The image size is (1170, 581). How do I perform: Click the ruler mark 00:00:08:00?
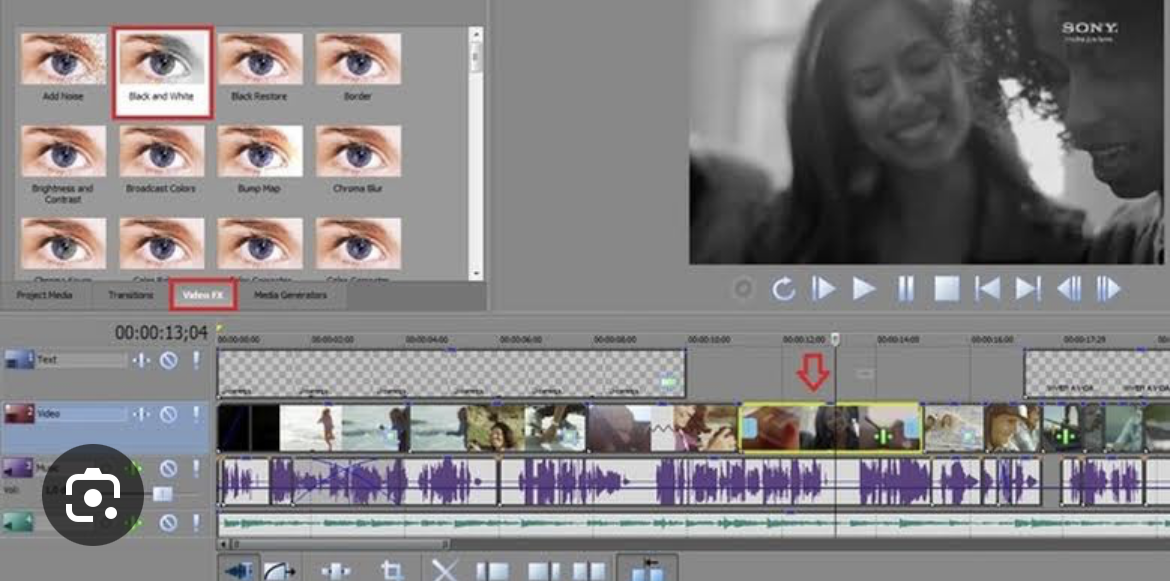click(x=615, y=339)
